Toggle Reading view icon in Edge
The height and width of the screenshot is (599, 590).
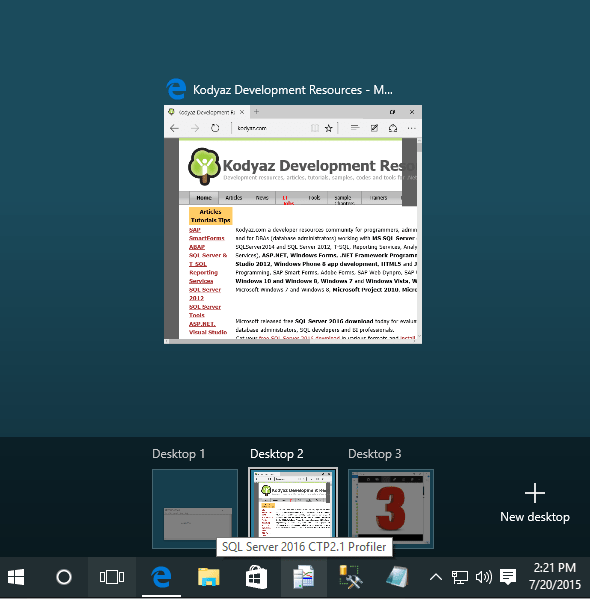(314, 128)
